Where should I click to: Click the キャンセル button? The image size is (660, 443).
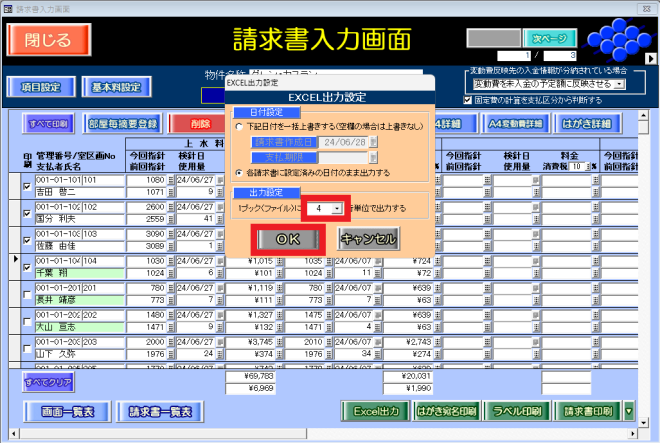369,238
